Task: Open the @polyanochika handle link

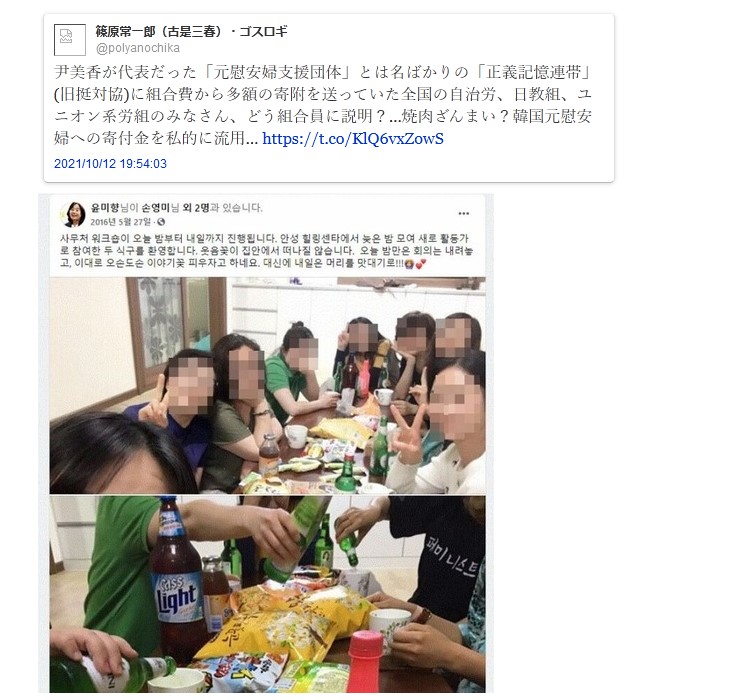Action: coord(137,48)
